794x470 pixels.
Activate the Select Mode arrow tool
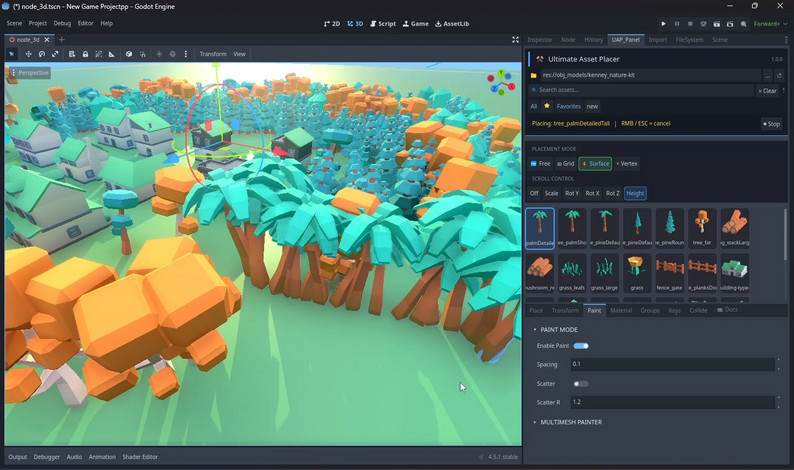click(12, 54)
